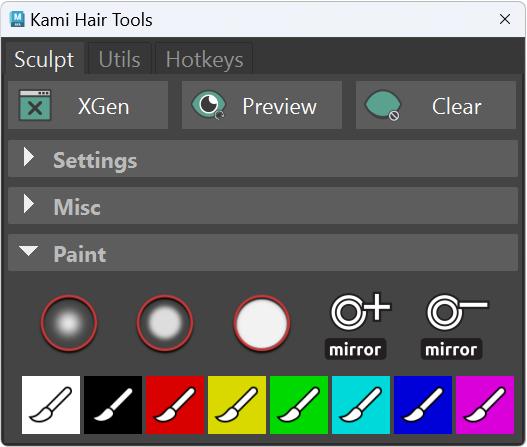Click the shrink selection minus icon
Viewport: 527px width, 447px height.
[x=457, y=311]
